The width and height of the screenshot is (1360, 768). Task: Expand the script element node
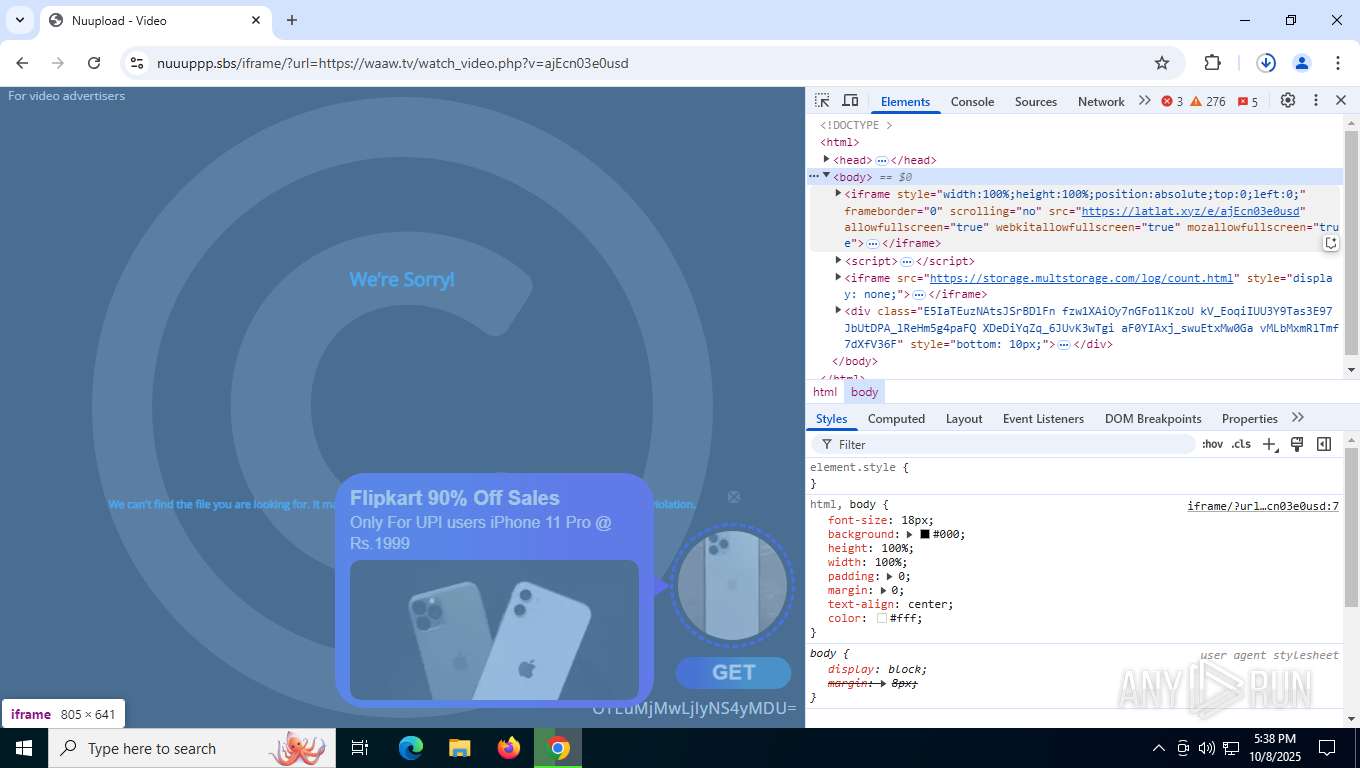pos(839,260)
